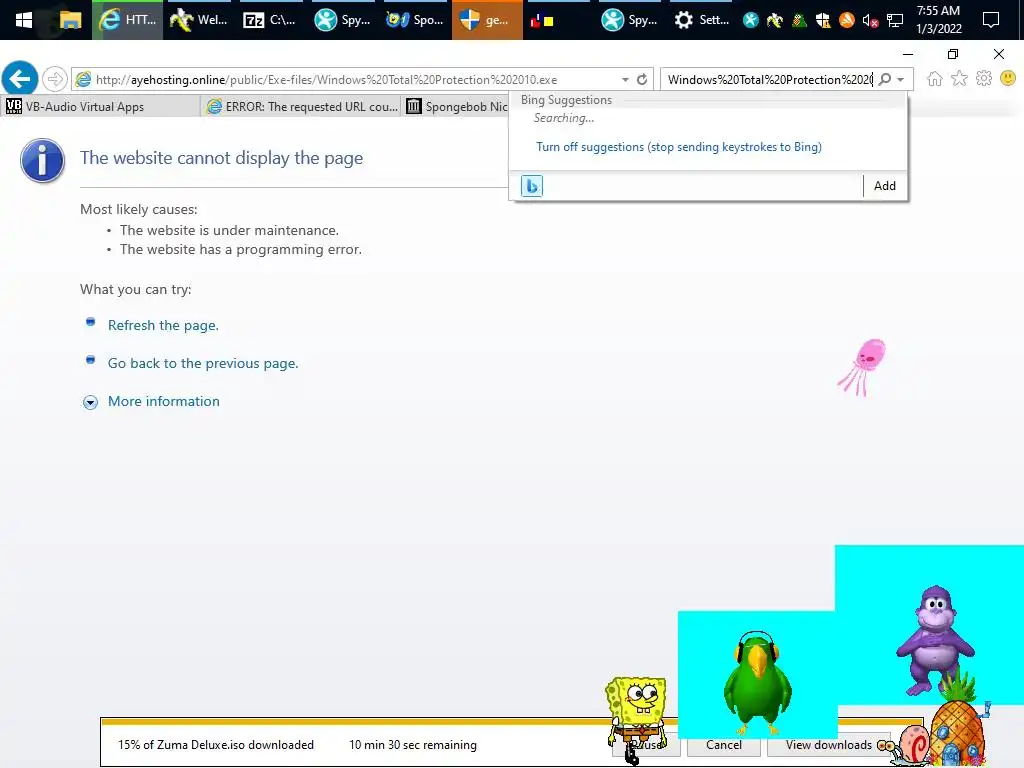
Task: Open the Settings taskbar window
Action: [701, 20]
